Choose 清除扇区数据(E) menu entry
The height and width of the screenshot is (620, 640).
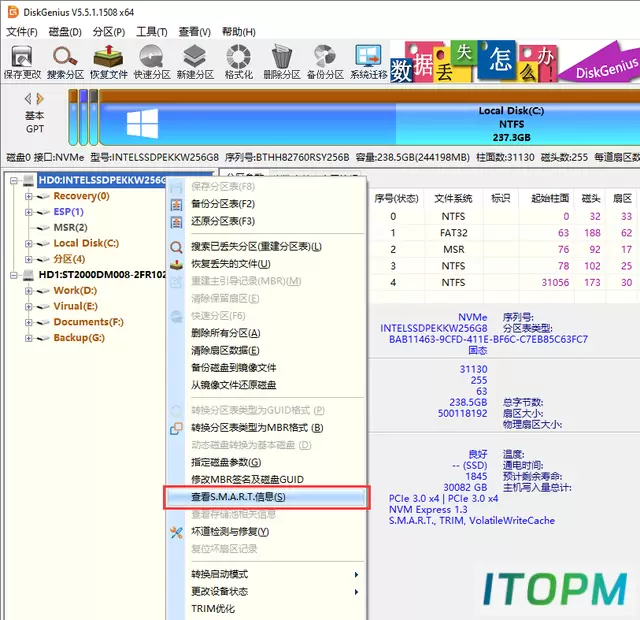point(225,351)
